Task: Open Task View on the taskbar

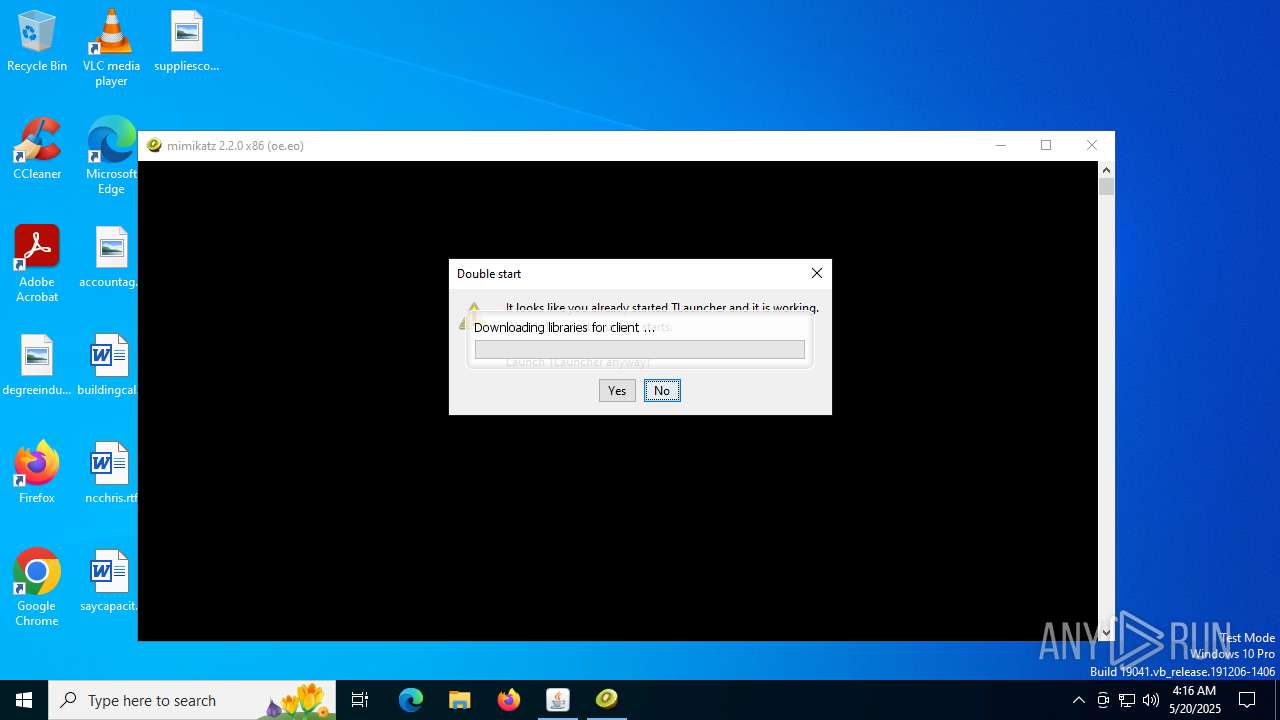Action: 360,700
